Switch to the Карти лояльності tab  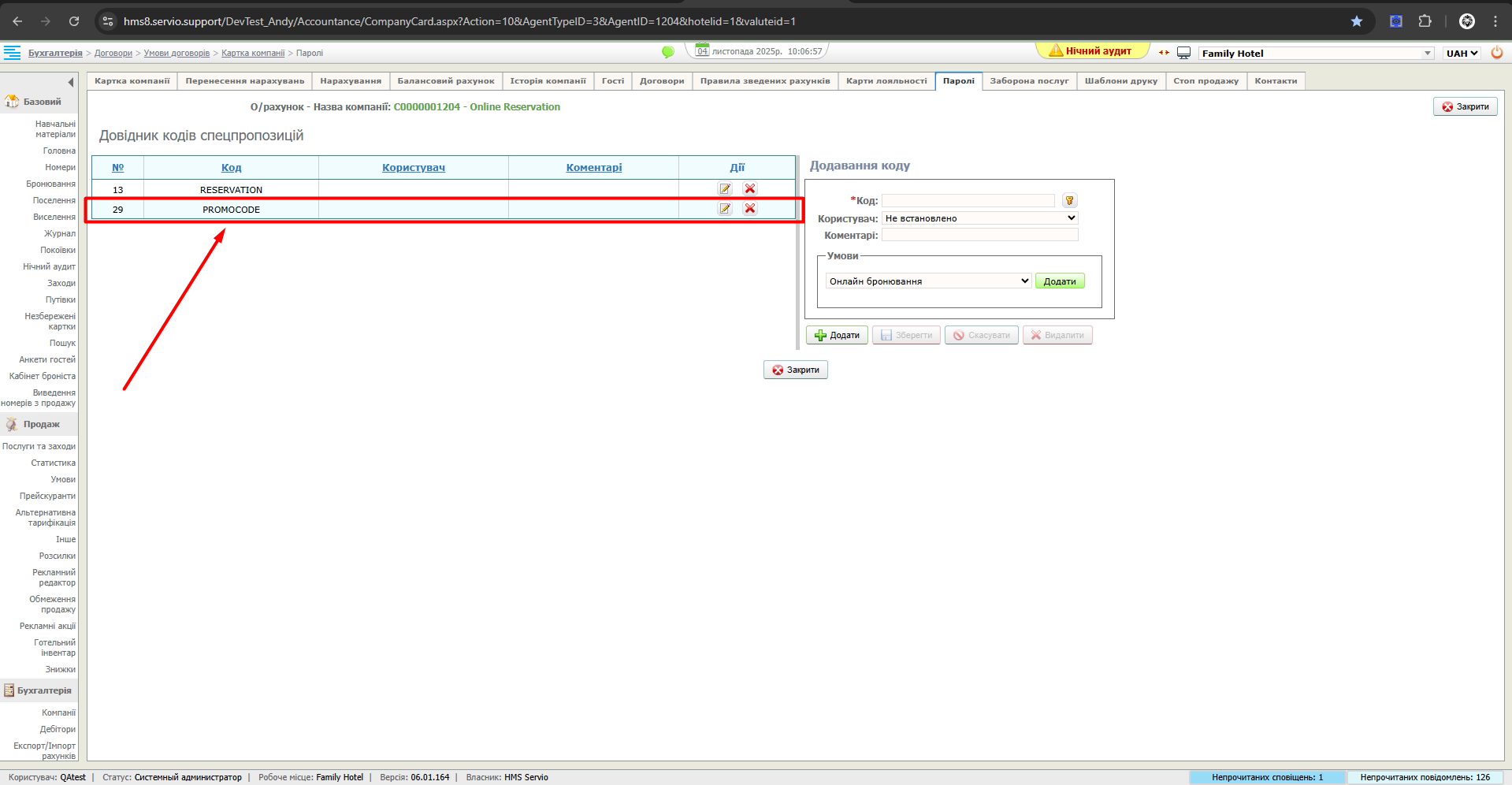click(886, 81)
